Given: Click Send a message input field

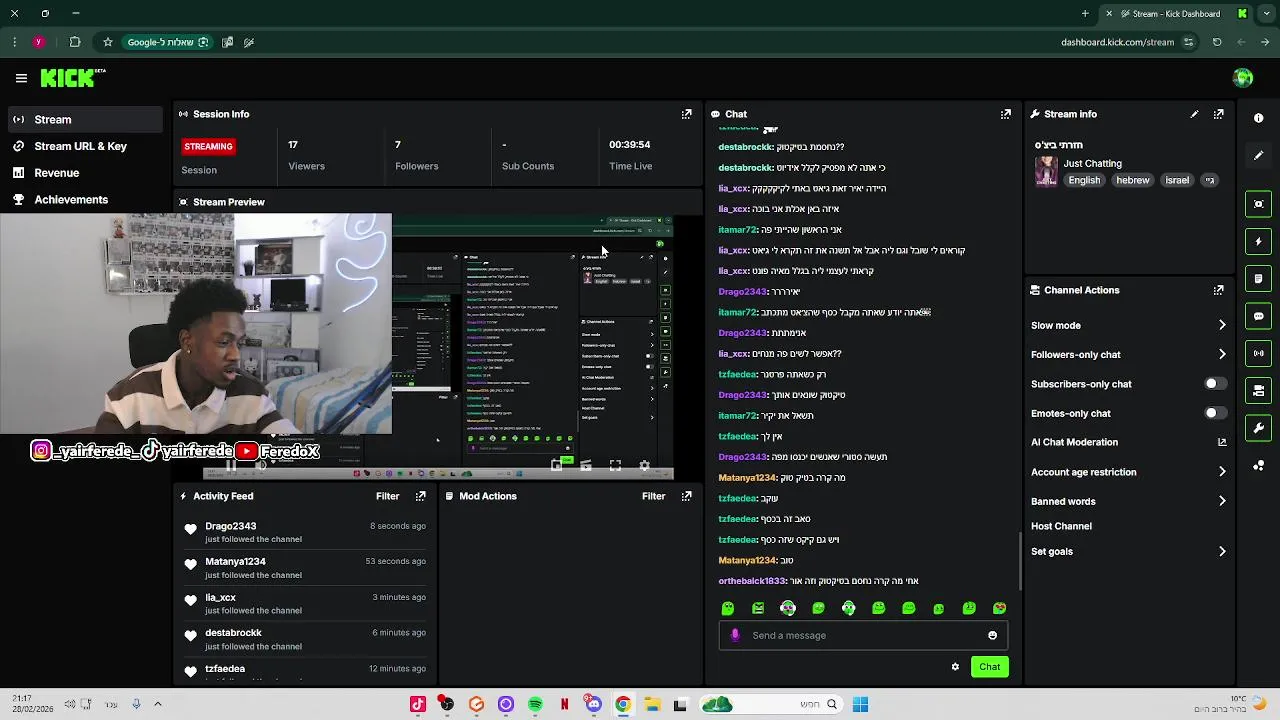Looking at the screenshot, I should click(862, 635).
